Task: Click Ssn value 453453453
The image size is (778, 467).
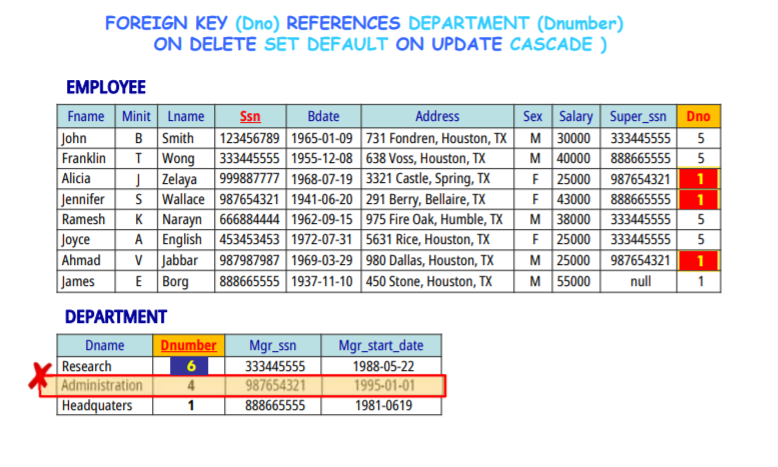Action: click(x=250, y=240)
